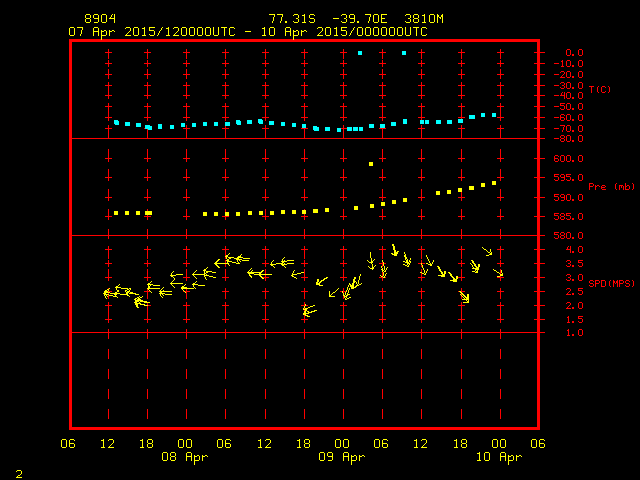Click the SPD(MPS) wind speed axis label

tap(611, 283)
